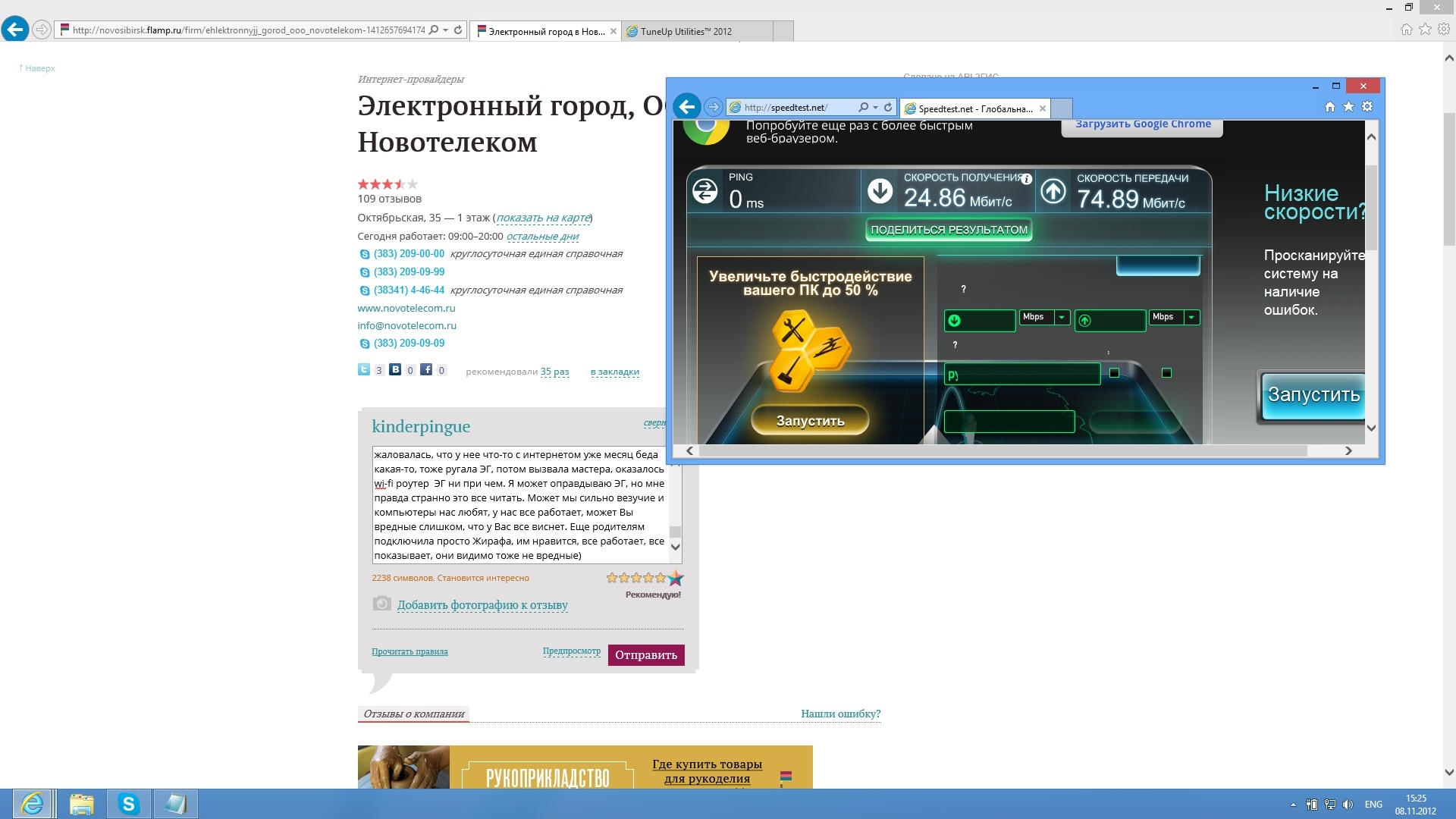Screen dimensions: 1456x819
Task: Open tools gear in main browser window
Action: coord(1444,30)
